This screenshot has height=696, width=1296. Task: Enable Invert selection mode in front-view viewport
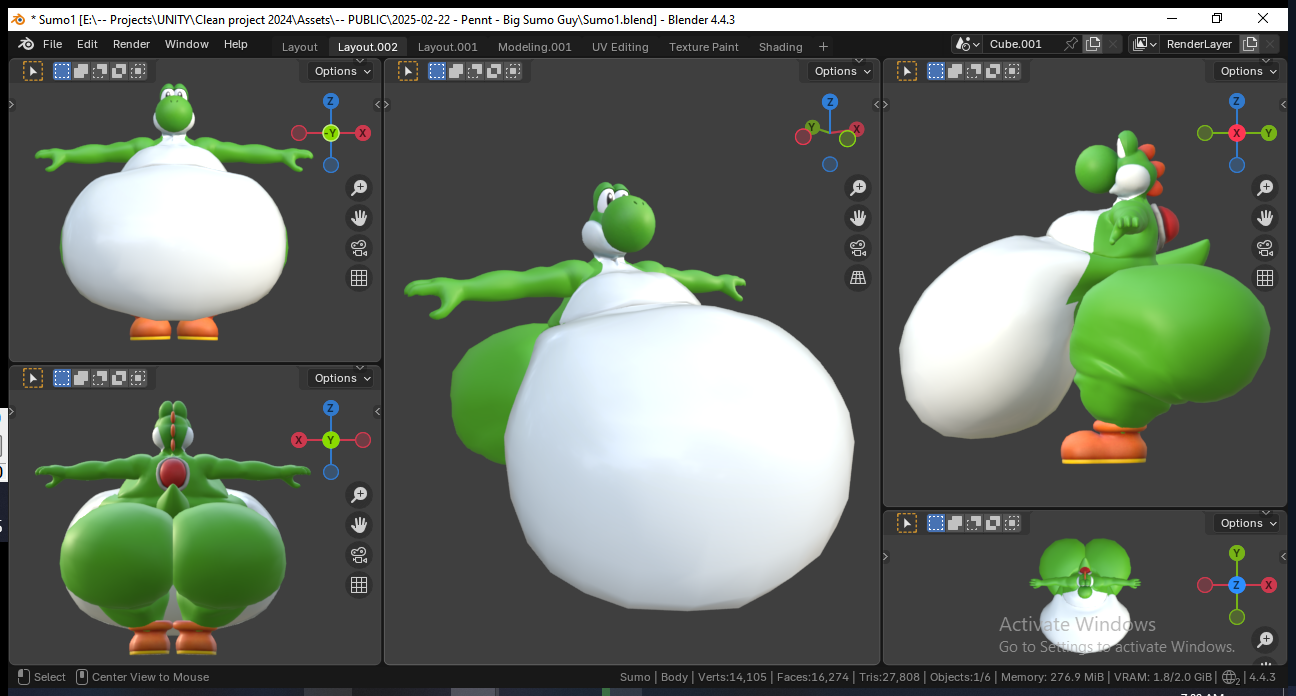click(119, 71)
